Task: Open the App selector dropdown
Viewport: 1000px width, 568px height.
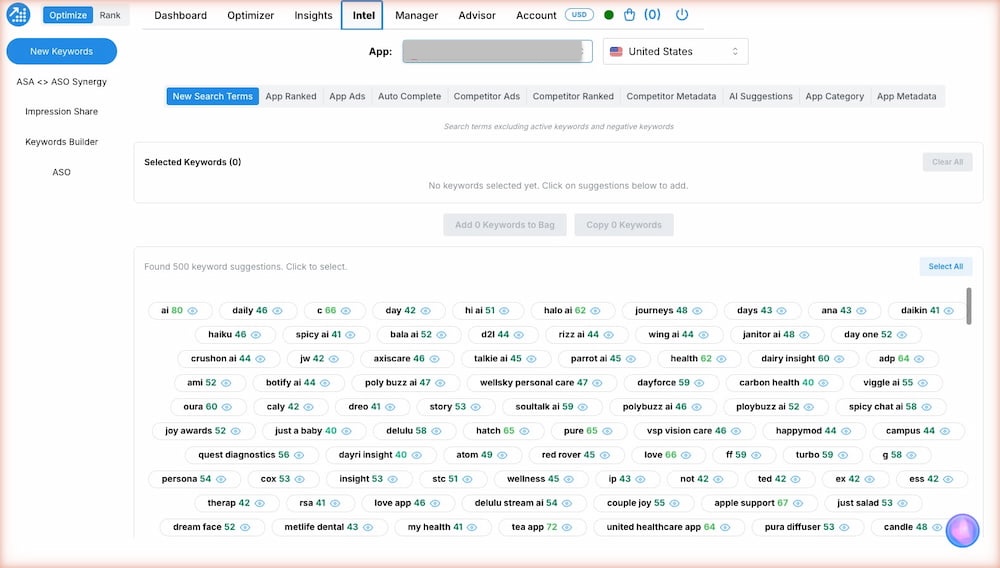Action: coord(497,52)
